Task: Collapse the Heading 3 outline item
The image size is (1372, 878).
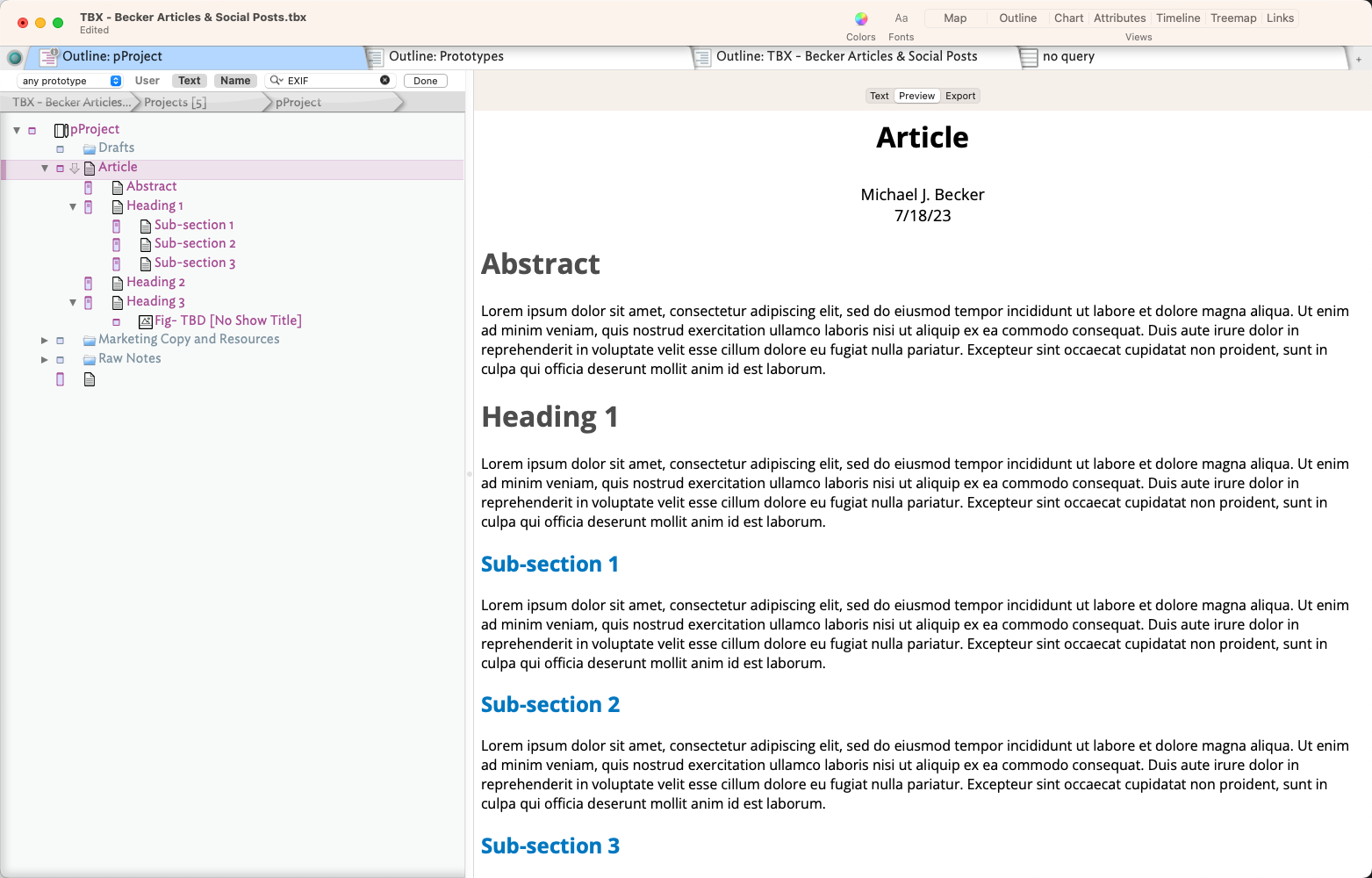Action: (x=73, y=302)
